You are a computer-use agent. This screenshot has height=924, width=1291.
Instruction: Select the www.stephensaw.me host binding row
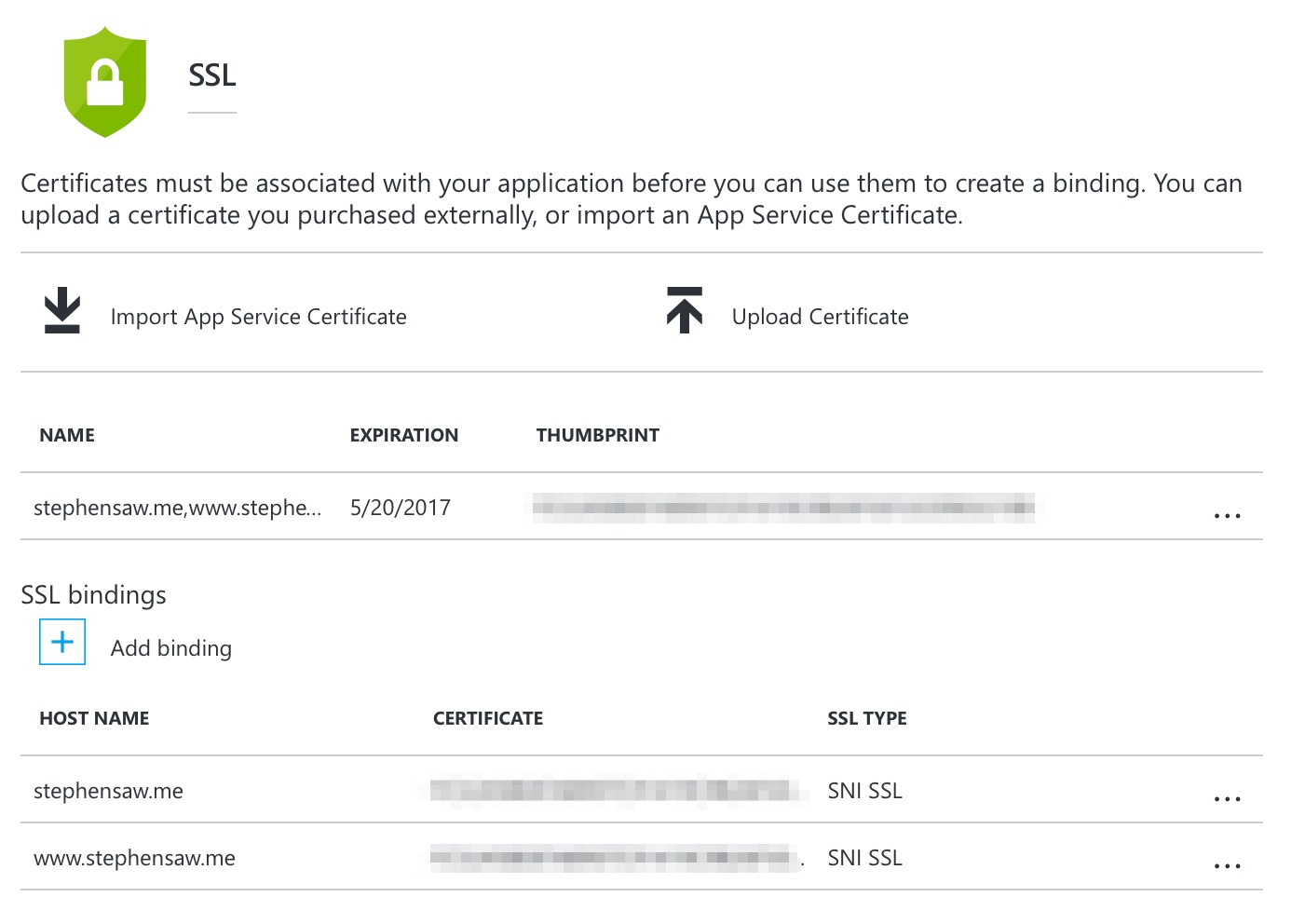coord(134,858)
